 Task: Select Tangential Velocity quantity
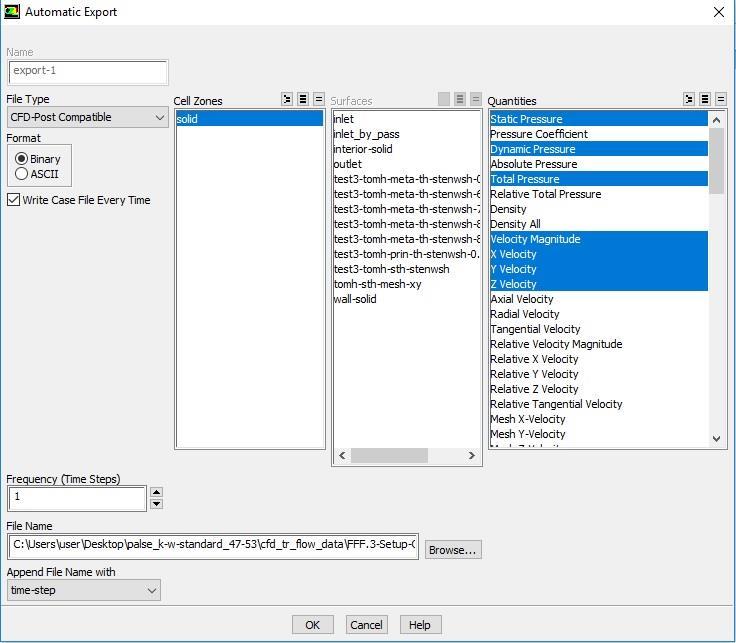599,329
